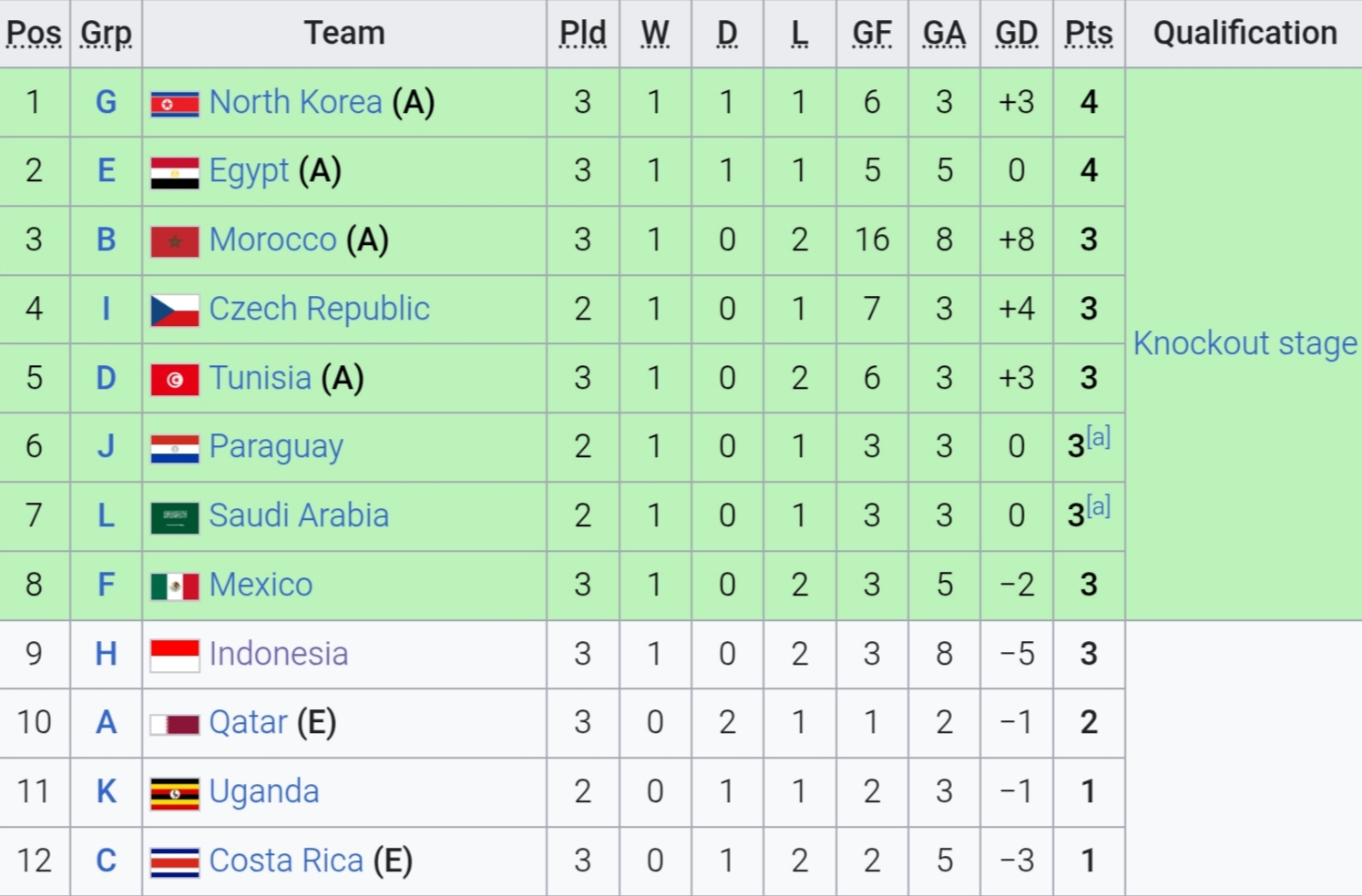1362x896 pixels.
Task: Open the Qatar team link
Action: pyautogui.click(x=248, y=722)
